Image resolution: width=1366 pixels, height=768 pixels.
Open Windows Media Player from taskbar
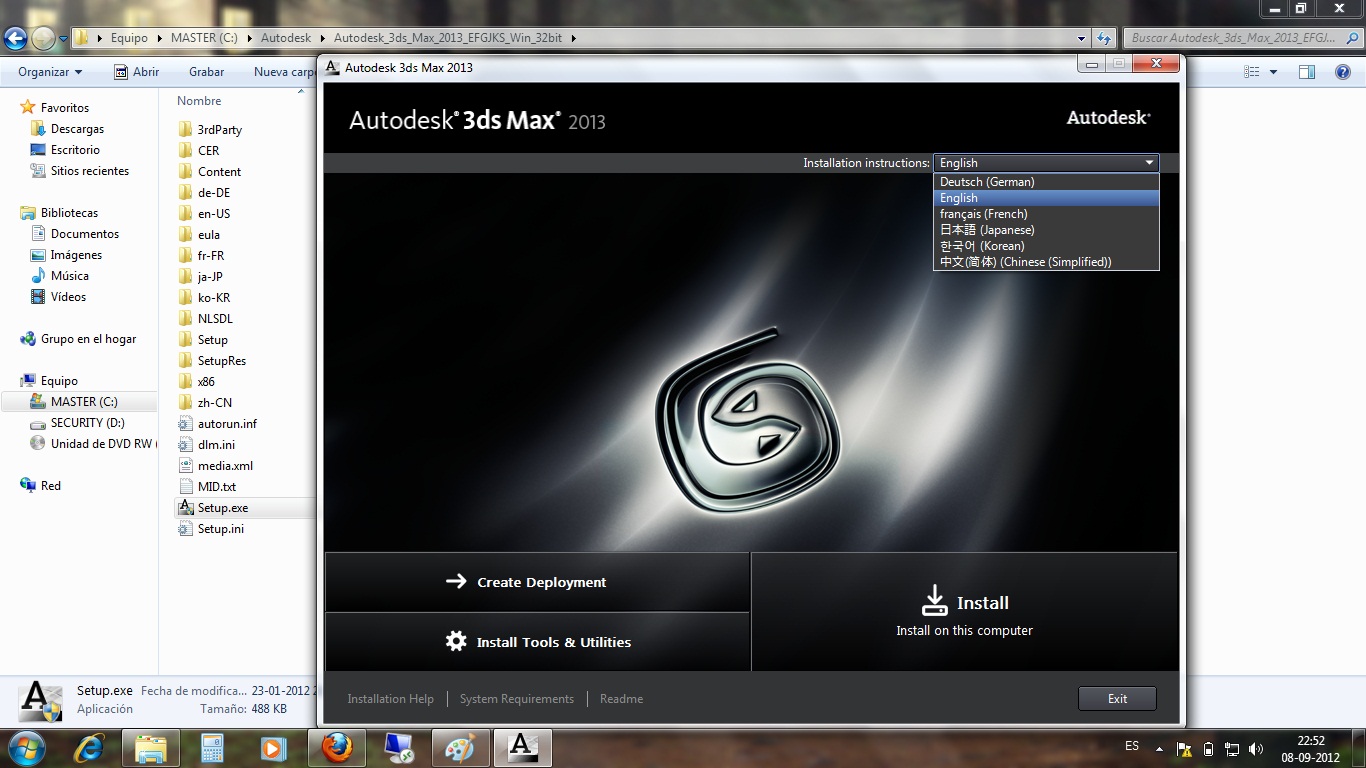click(x=273, y=748)
